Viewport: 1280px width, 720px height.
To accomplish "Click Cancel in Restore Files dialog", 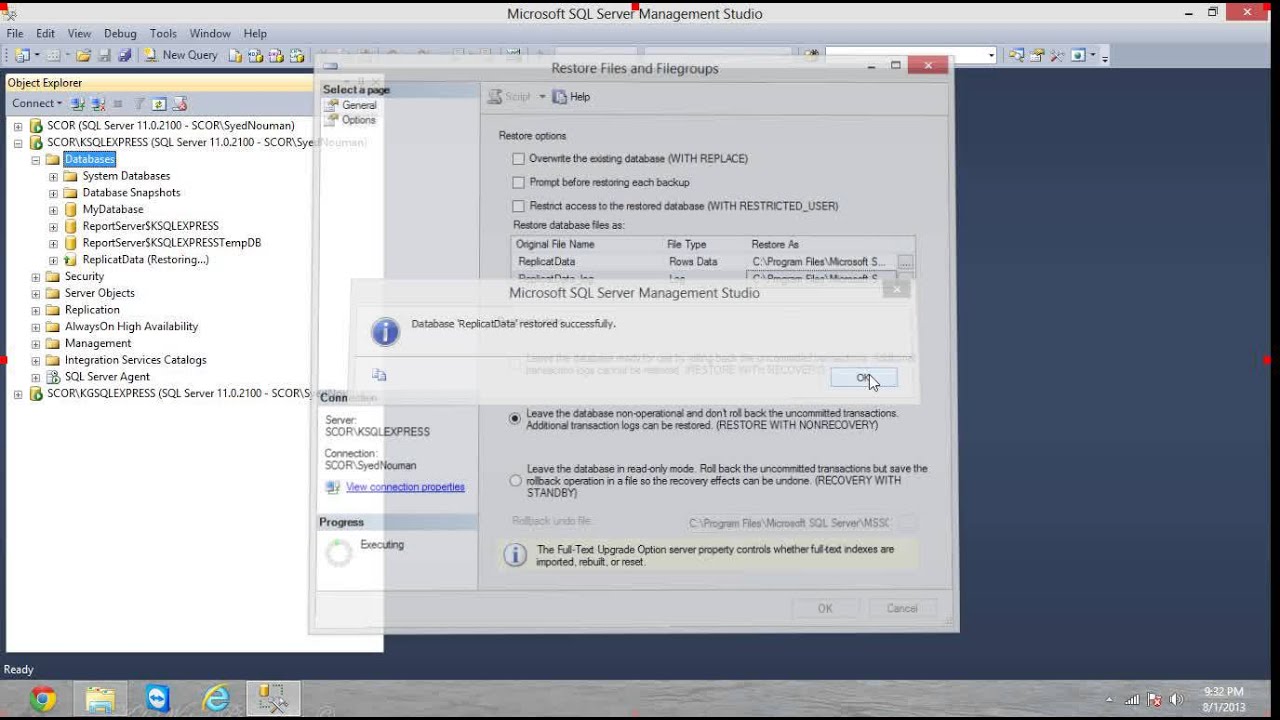I will (901, 608).
